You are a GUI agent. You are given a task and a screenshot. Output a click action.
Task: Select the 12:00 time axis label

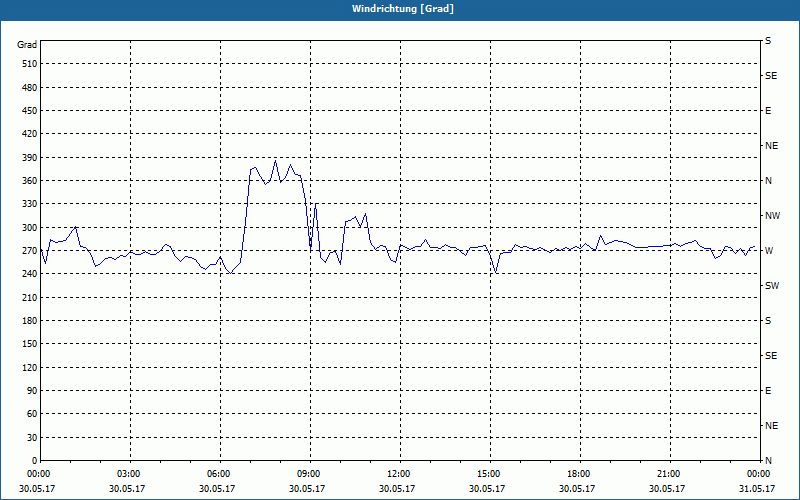pyautogui.click(x=399, y=474)
